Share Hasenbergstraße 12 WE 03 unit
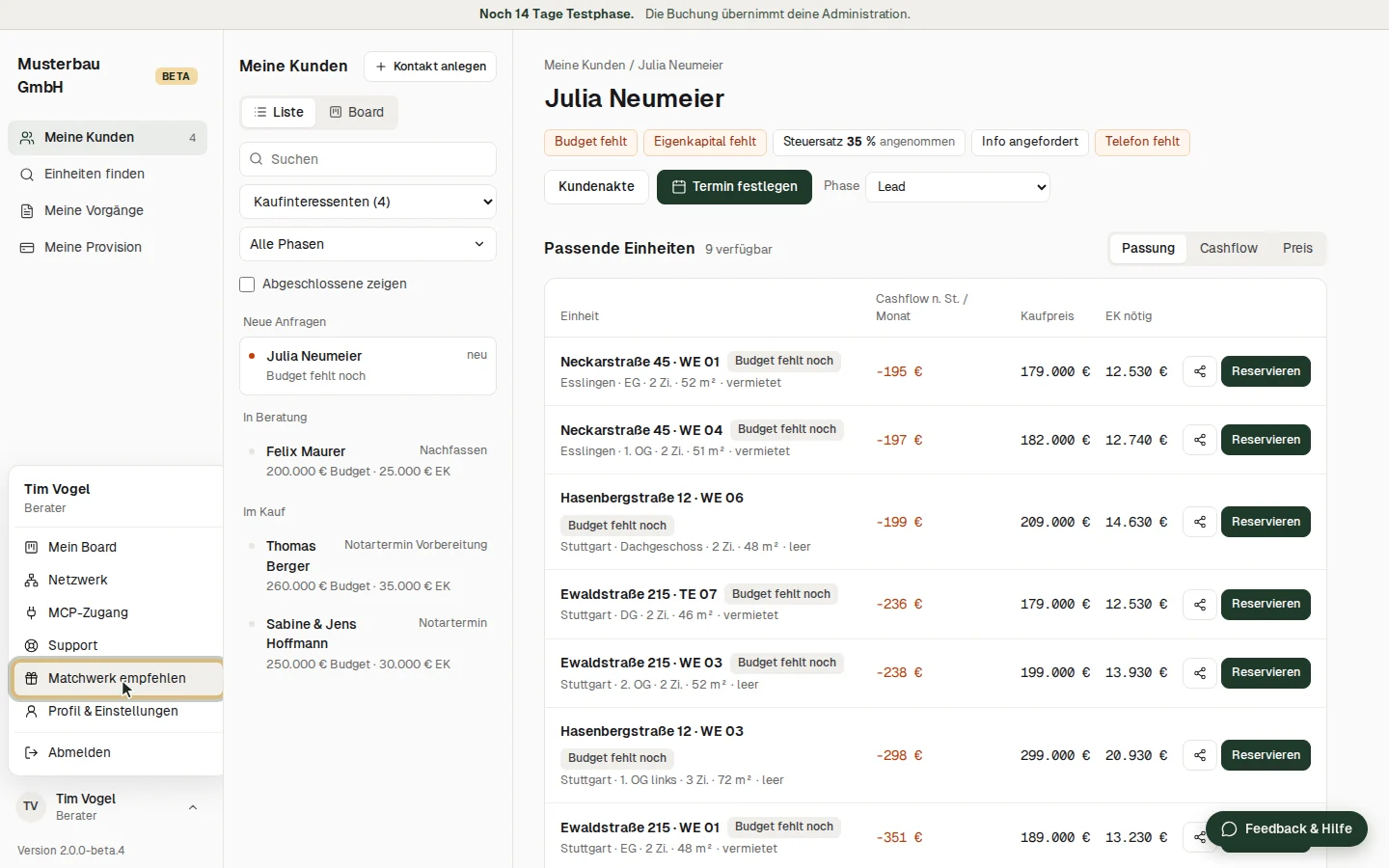Viewport: 1389px width, 868px height. click(x=1200, y=755)
